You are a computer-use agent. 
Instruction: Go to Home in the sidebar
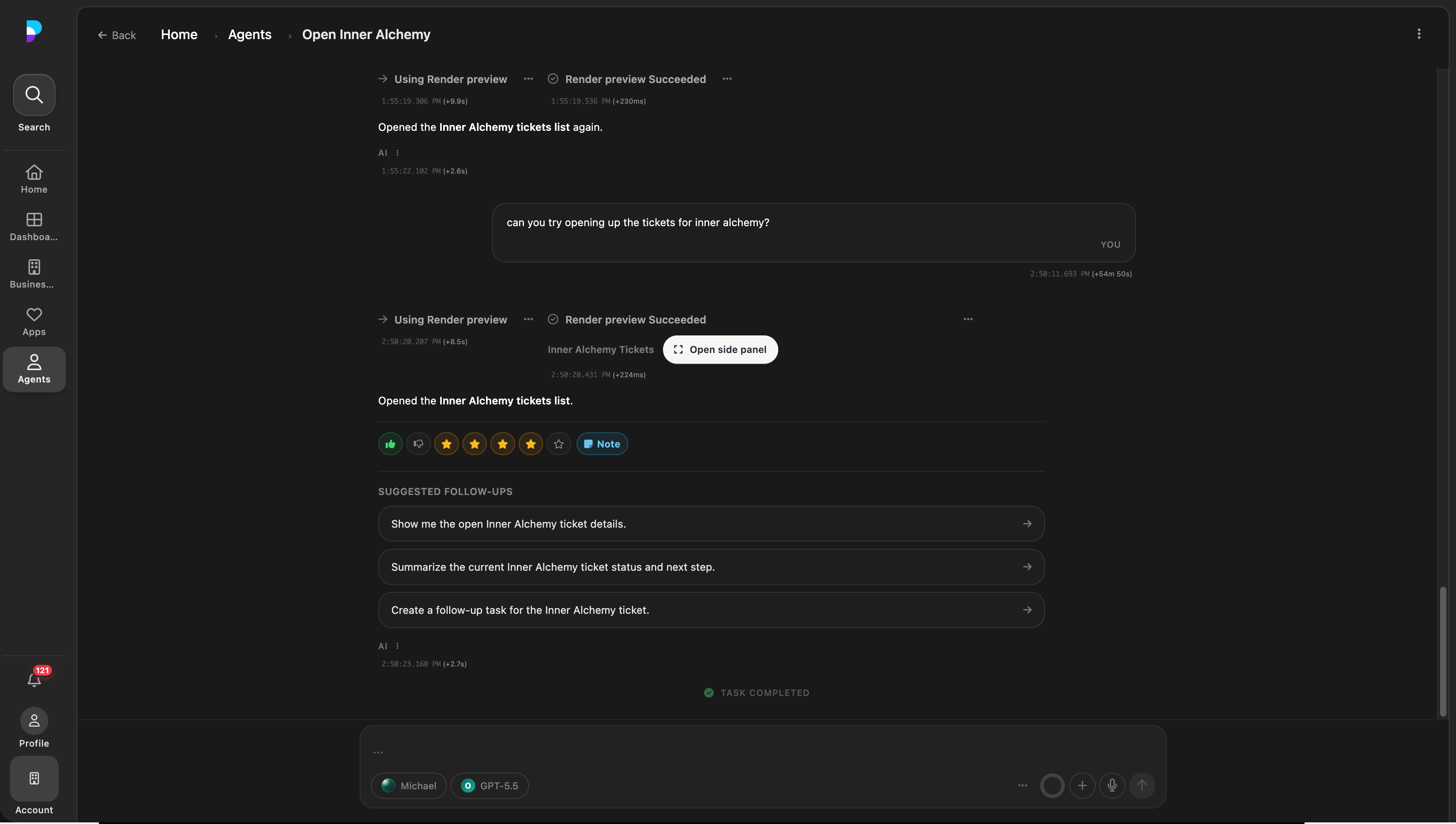coord(34,179)
